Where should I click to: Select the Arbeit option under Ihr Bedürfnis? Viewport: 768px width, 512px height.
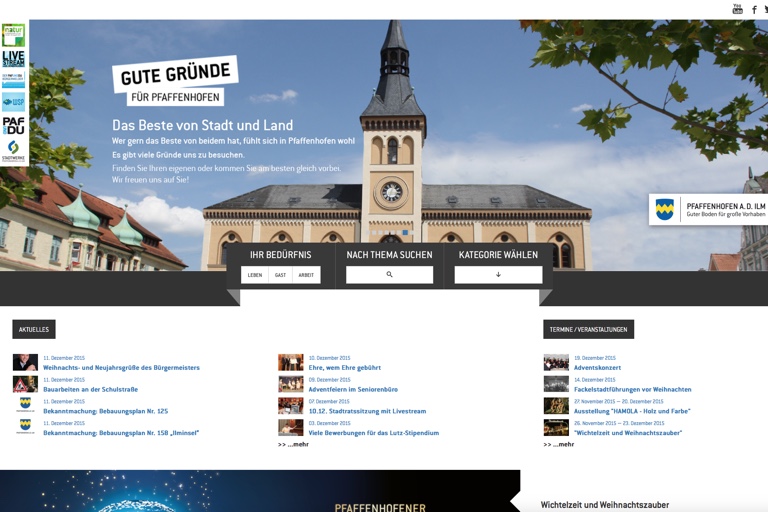306,275
